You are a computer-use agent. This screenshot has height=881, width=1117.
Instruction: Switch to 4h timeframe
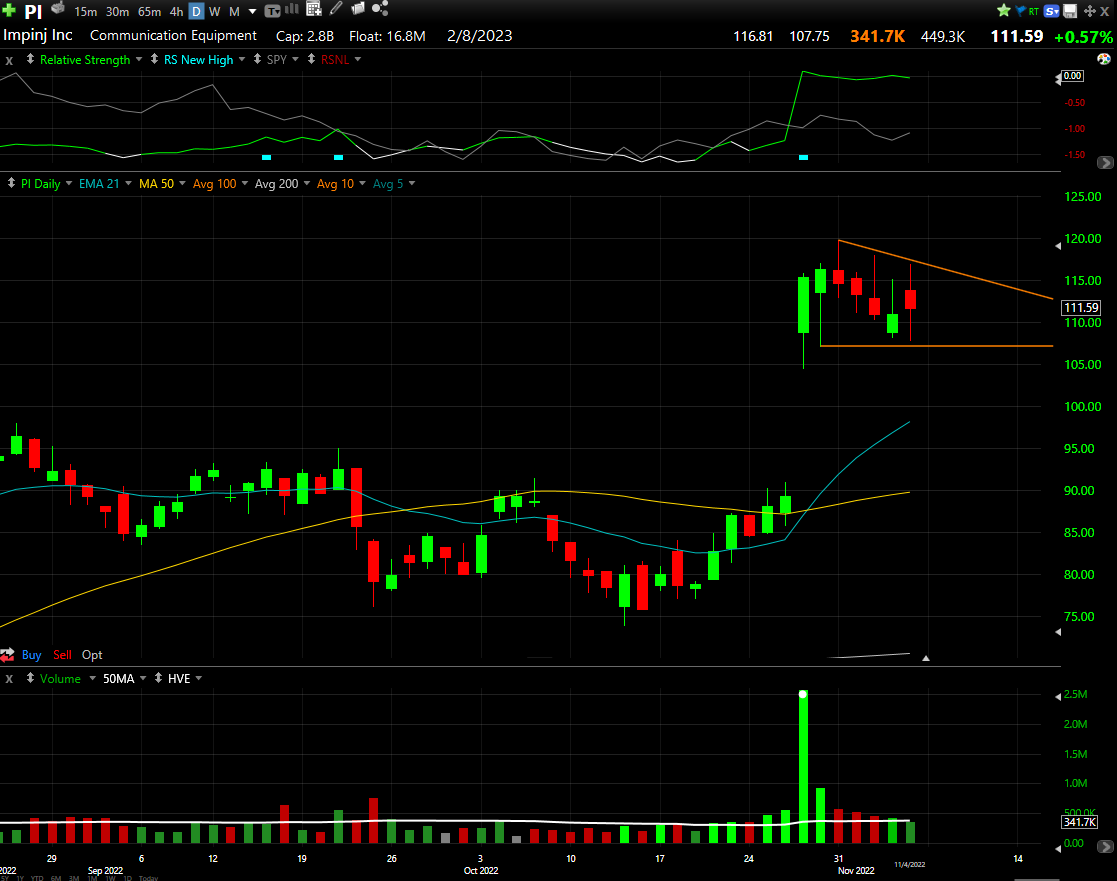click(176, 11)
